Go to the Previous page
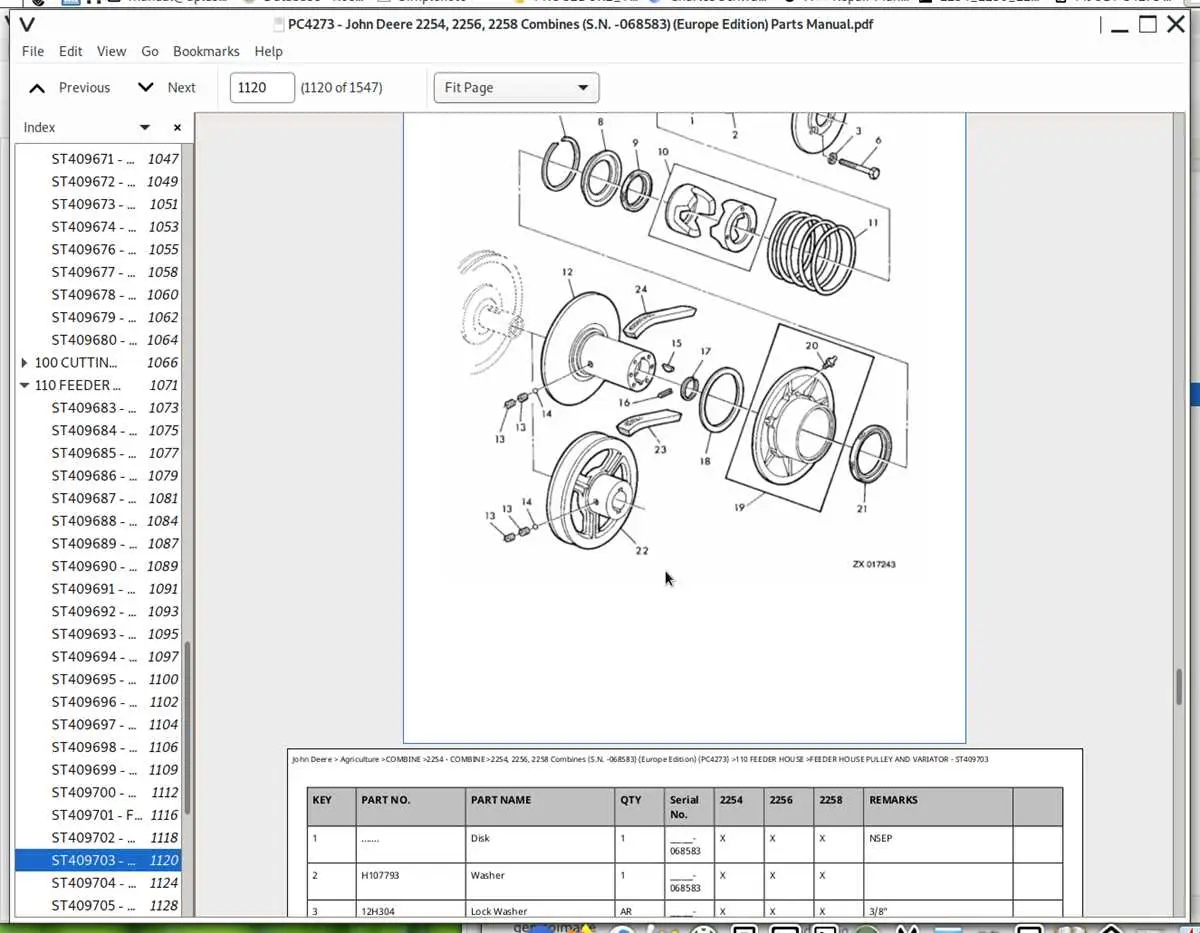Screen dimensions: 1200x933 [84, 88]
